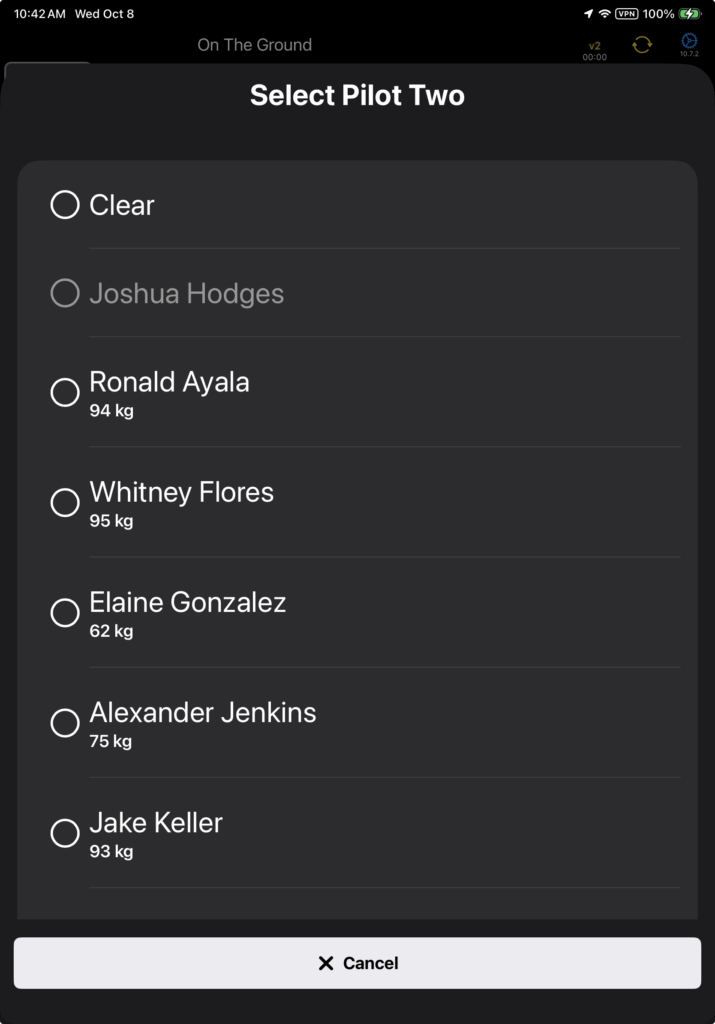This screenshot has width=715, height=1024.
Task: Tap the X icon on Cancel
Action: pyautogui.click(x=326, y=963)
